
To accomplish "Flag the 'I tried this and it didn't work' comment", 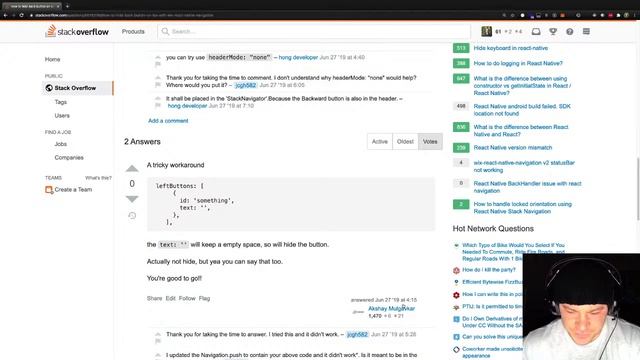I will point(158,341).
